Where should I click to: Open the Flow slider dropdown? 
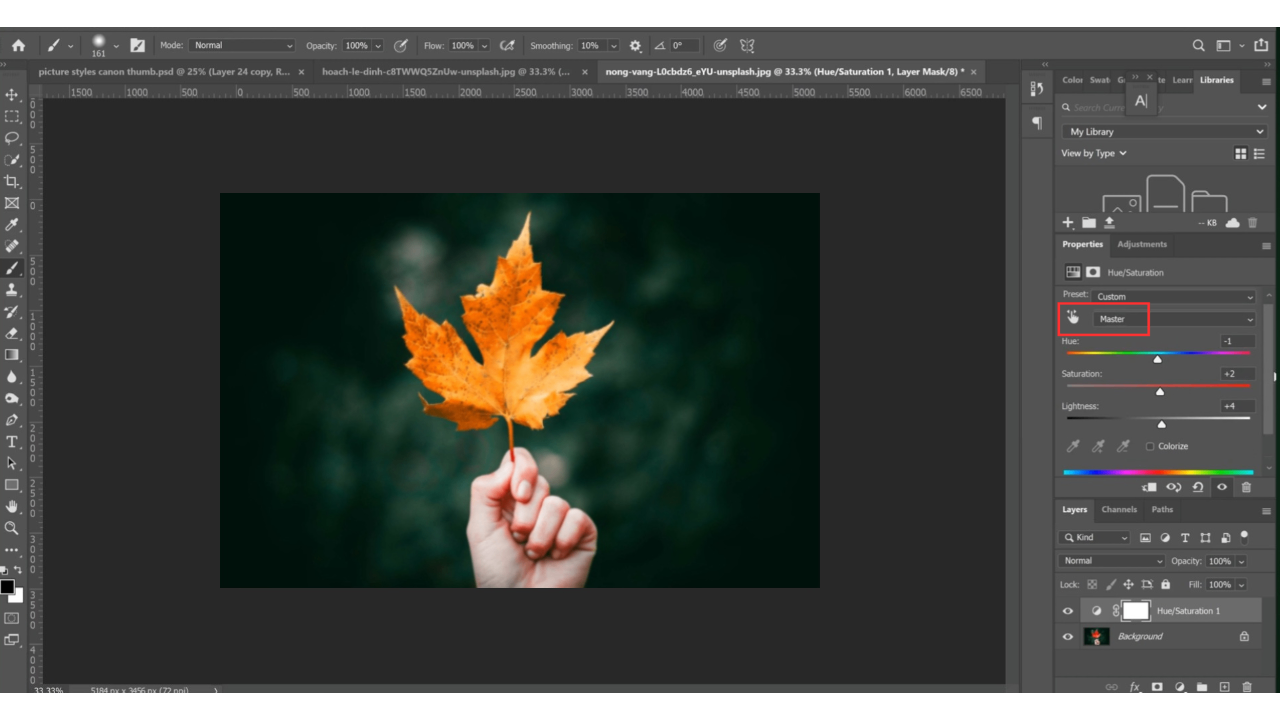(484, 46)
